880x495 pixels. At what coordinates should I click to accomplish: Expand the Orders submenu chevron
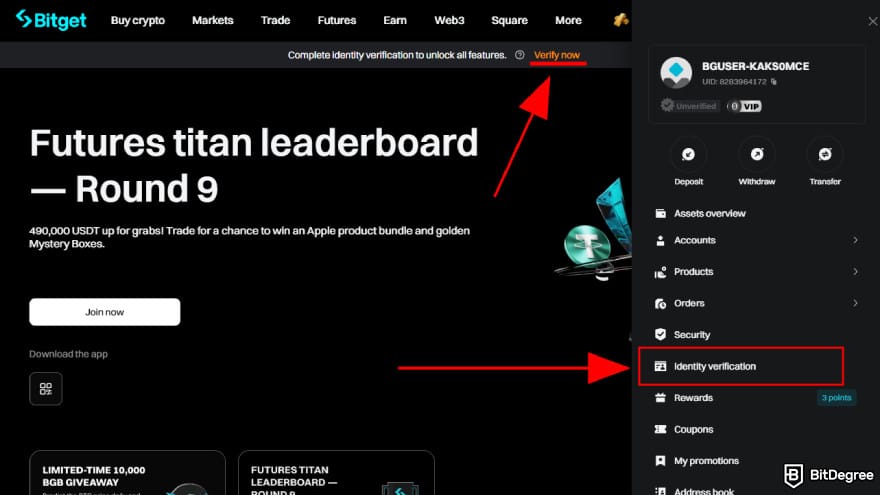pyautogui.click(x=855, y=303)
